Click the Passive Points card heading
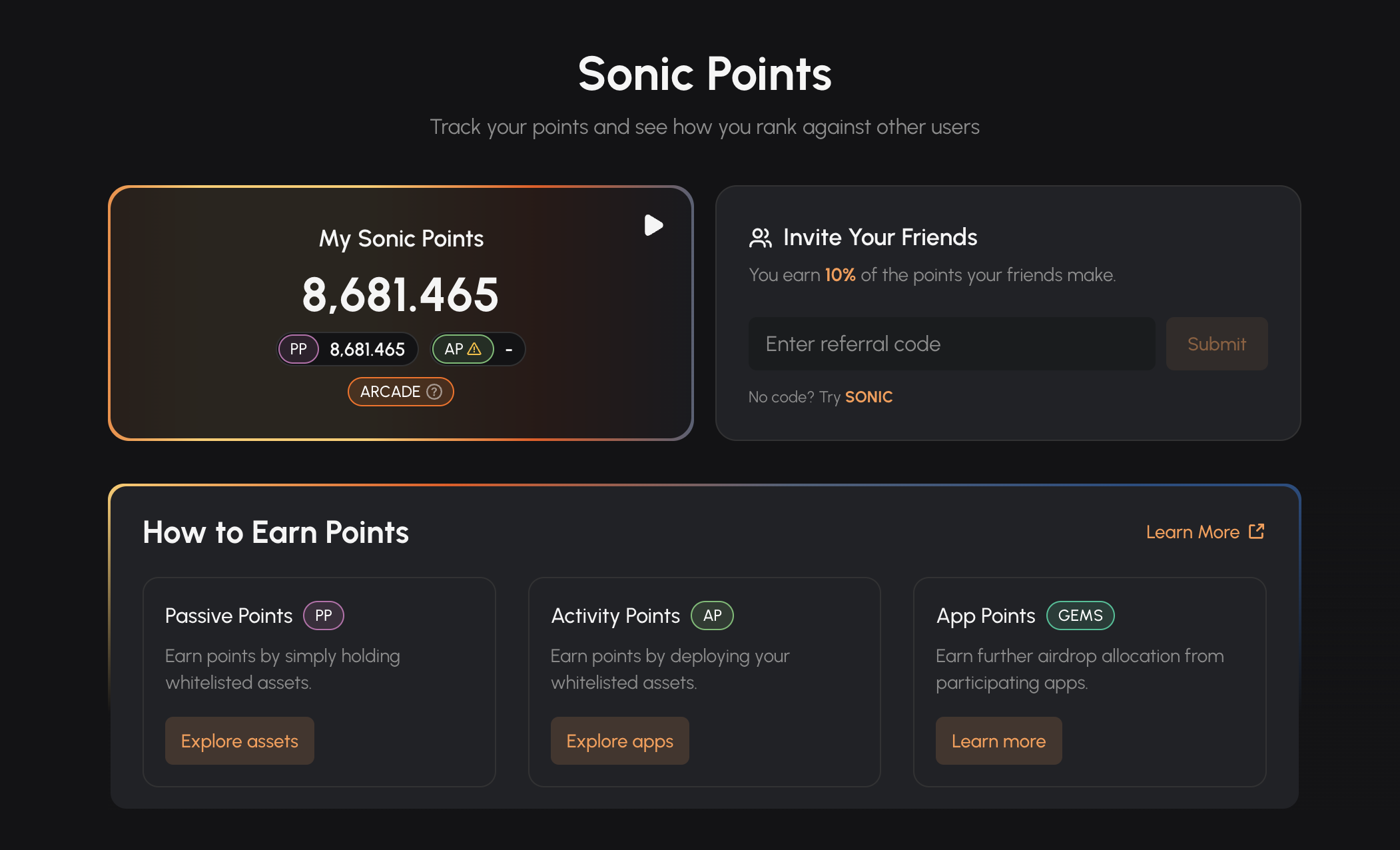The image size is (1400, 850). tap(228, 616)
